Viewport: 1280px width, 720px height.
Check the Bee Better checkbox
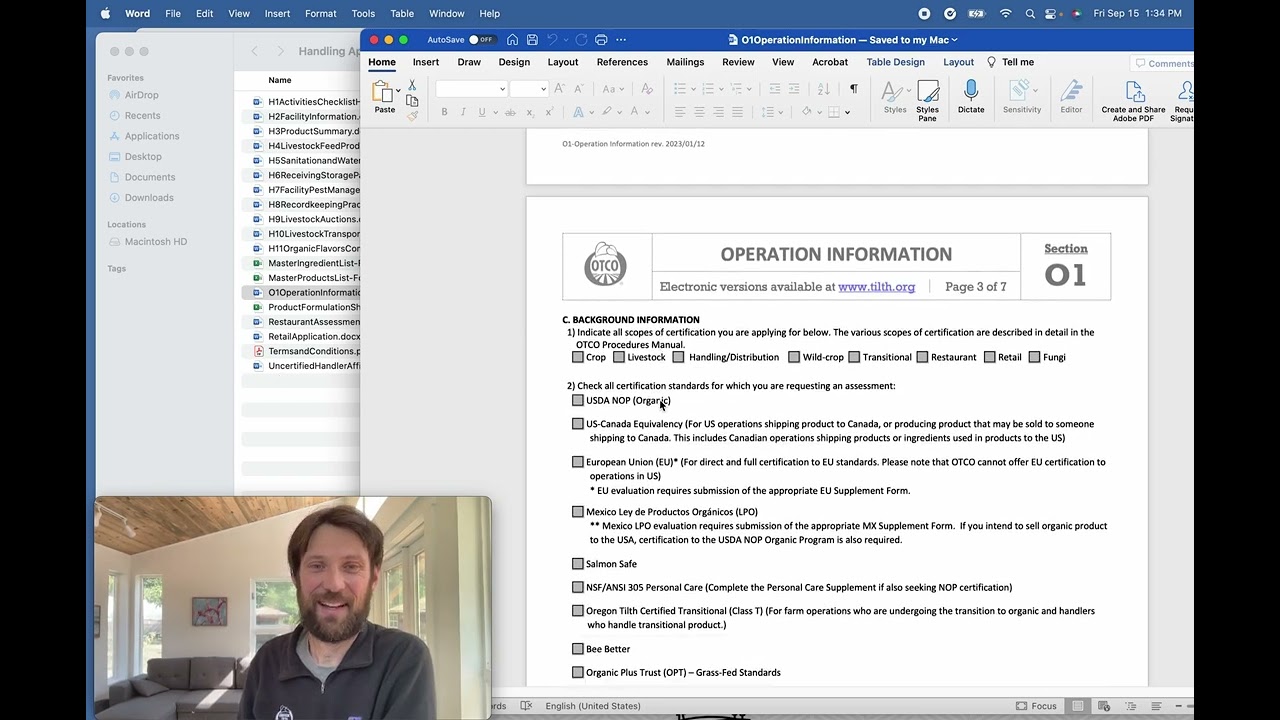pos(578,649)
